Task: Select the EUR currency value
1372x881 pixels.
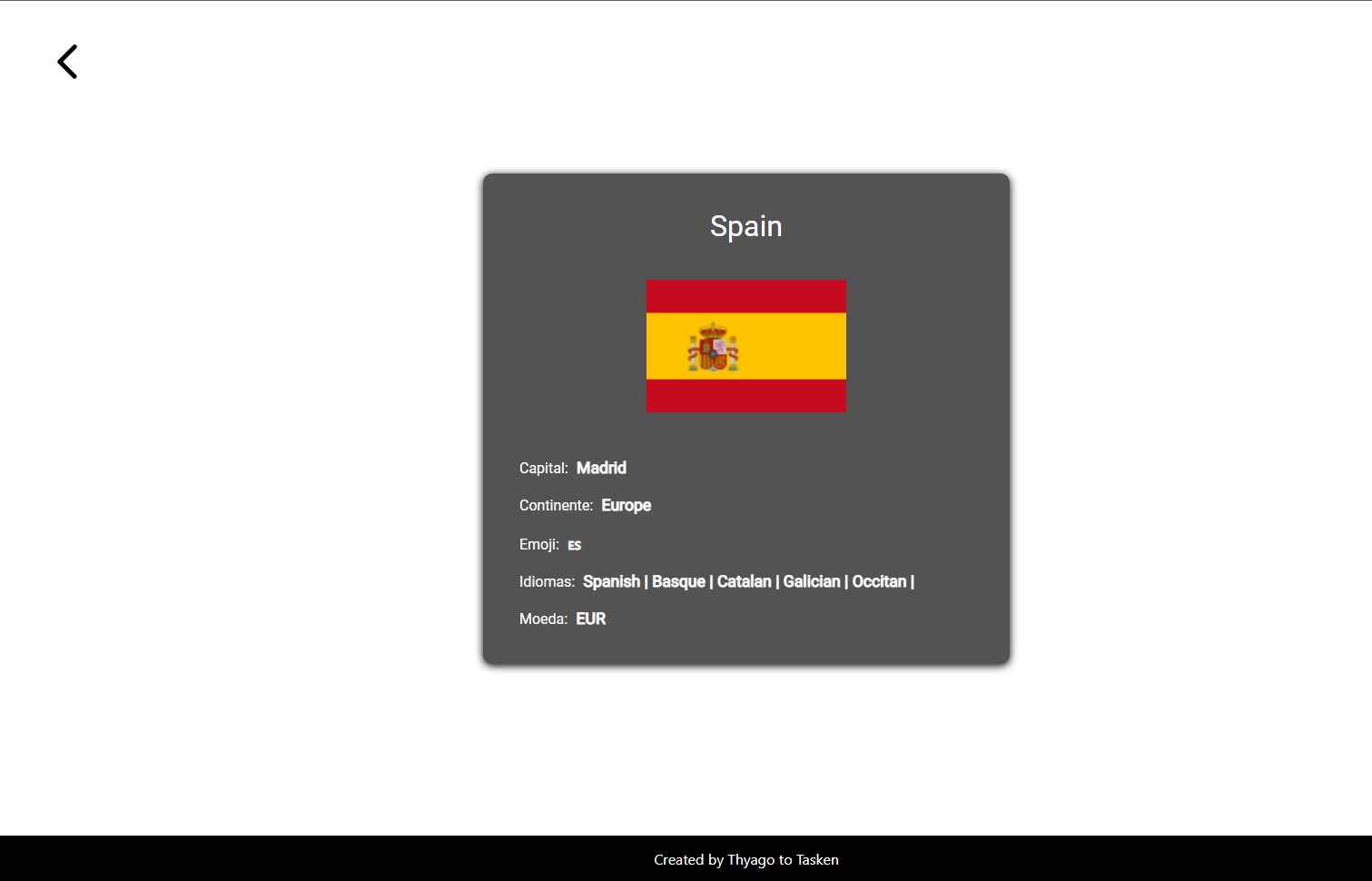Action: click(591, 619)
